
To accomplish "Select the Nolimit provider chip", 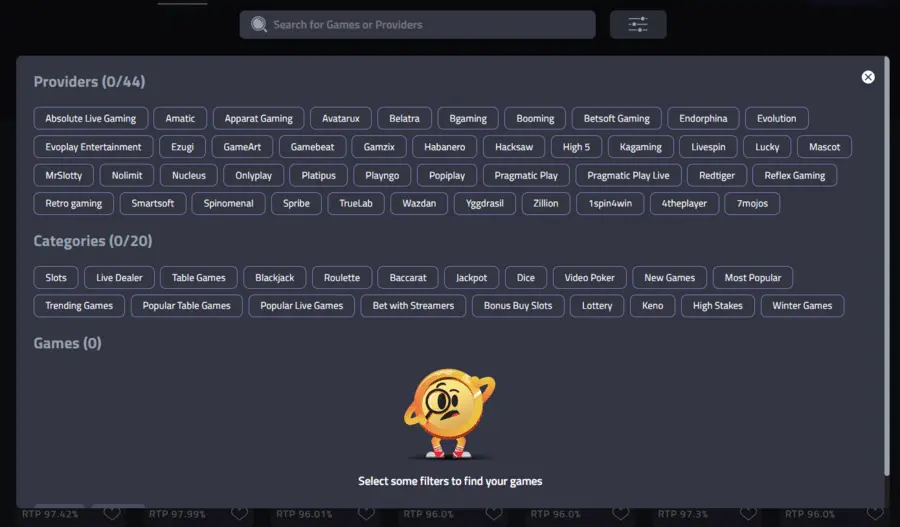I will [127, 175].
